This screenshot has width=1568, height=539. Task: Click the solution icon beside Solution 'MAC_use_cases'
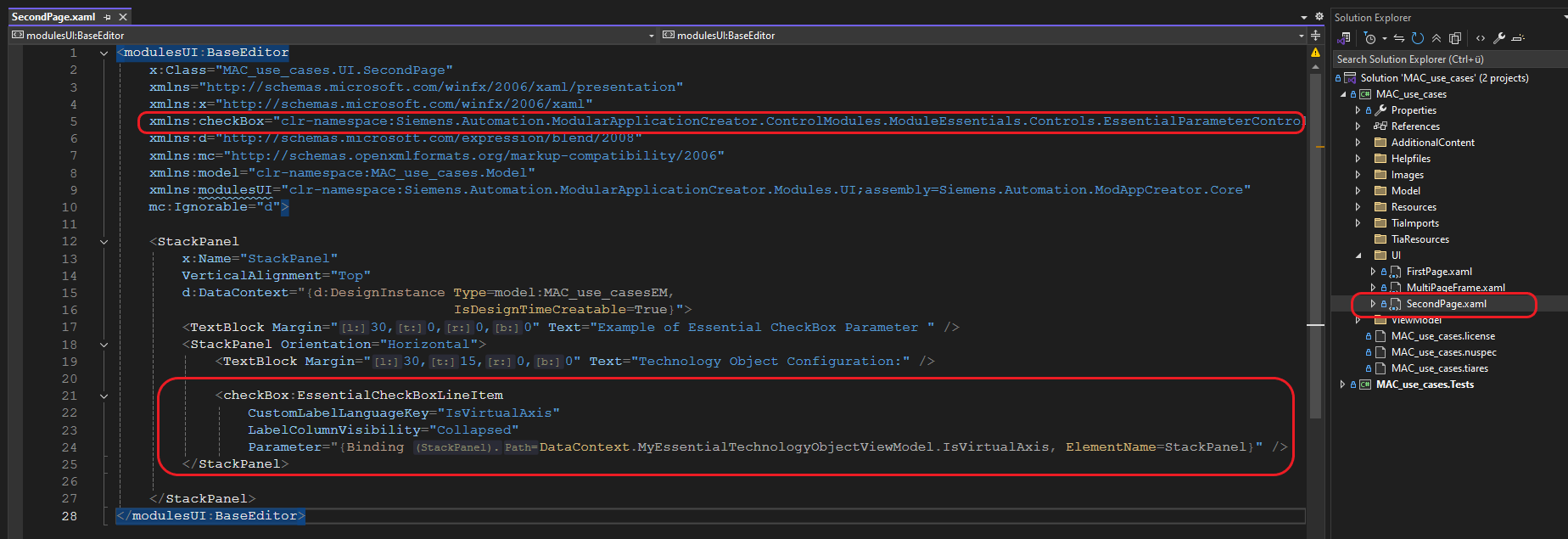1350,78
